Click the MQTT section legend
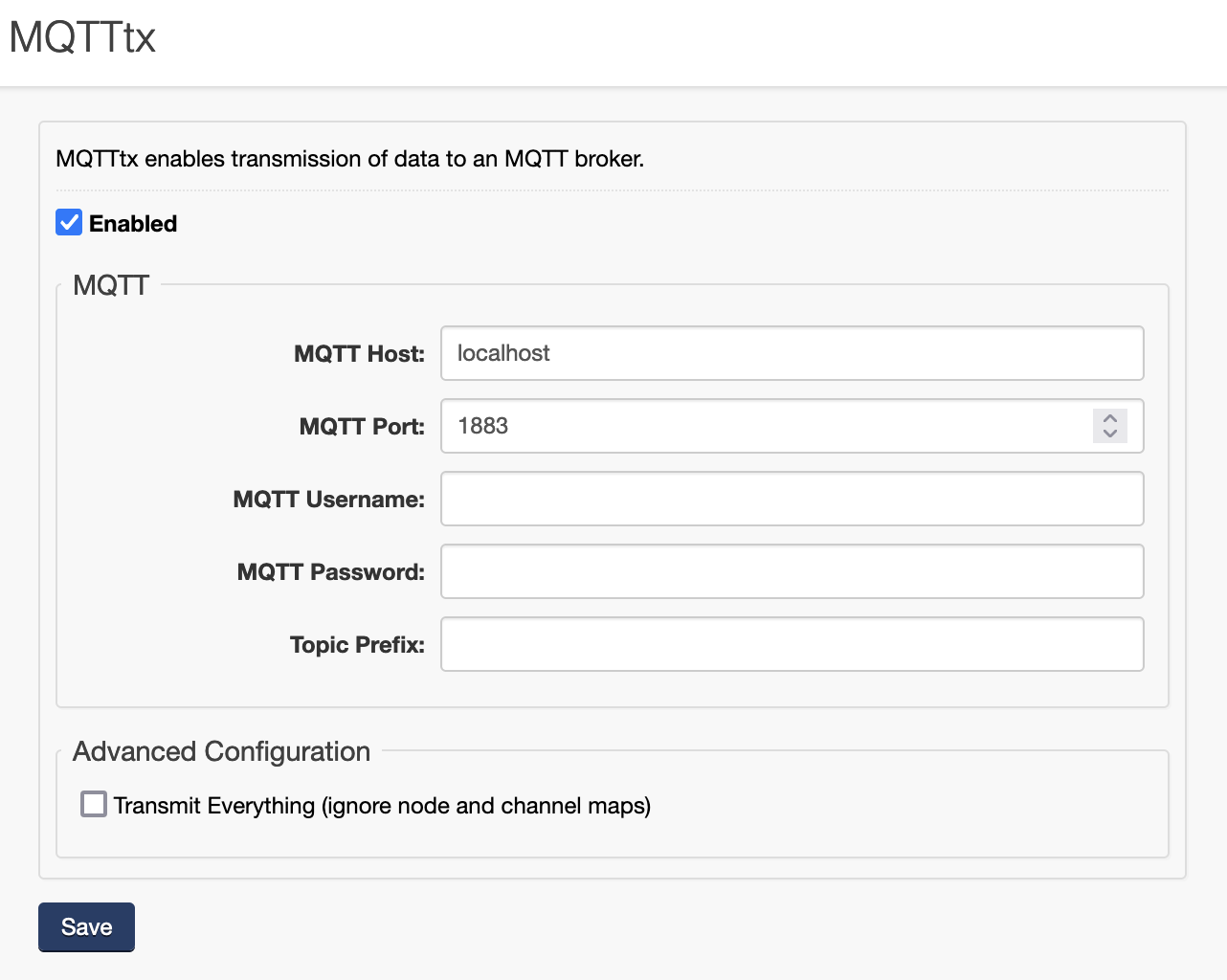Viewport: 1227px width, 980px height. 111,285
